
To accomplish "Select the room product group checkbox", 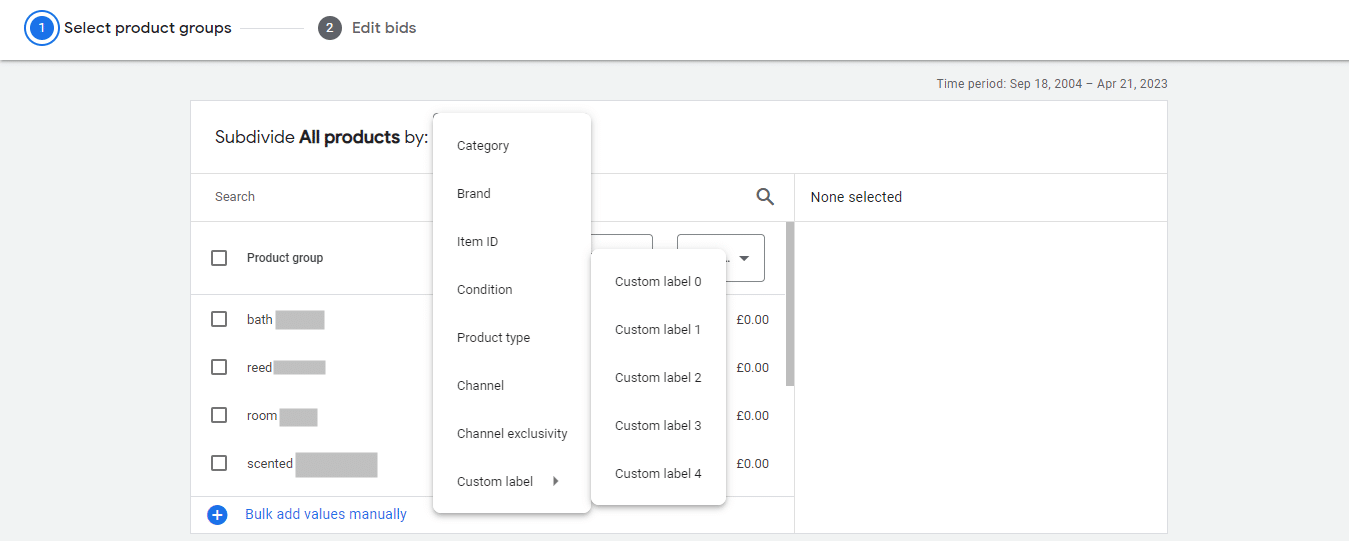I will click(x=219, y=415).
